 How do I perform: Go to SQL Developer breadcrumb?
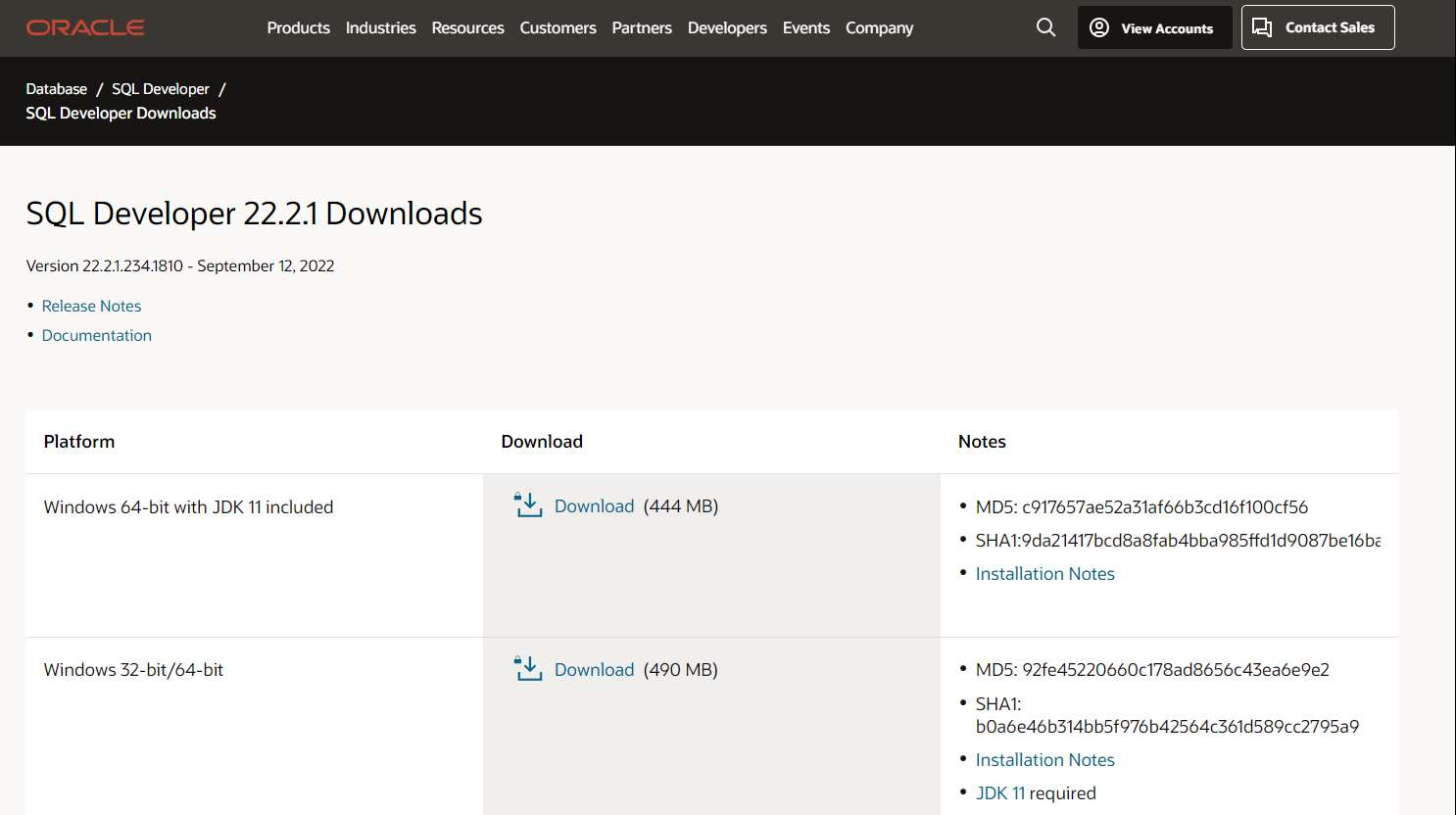click(161, 89)
